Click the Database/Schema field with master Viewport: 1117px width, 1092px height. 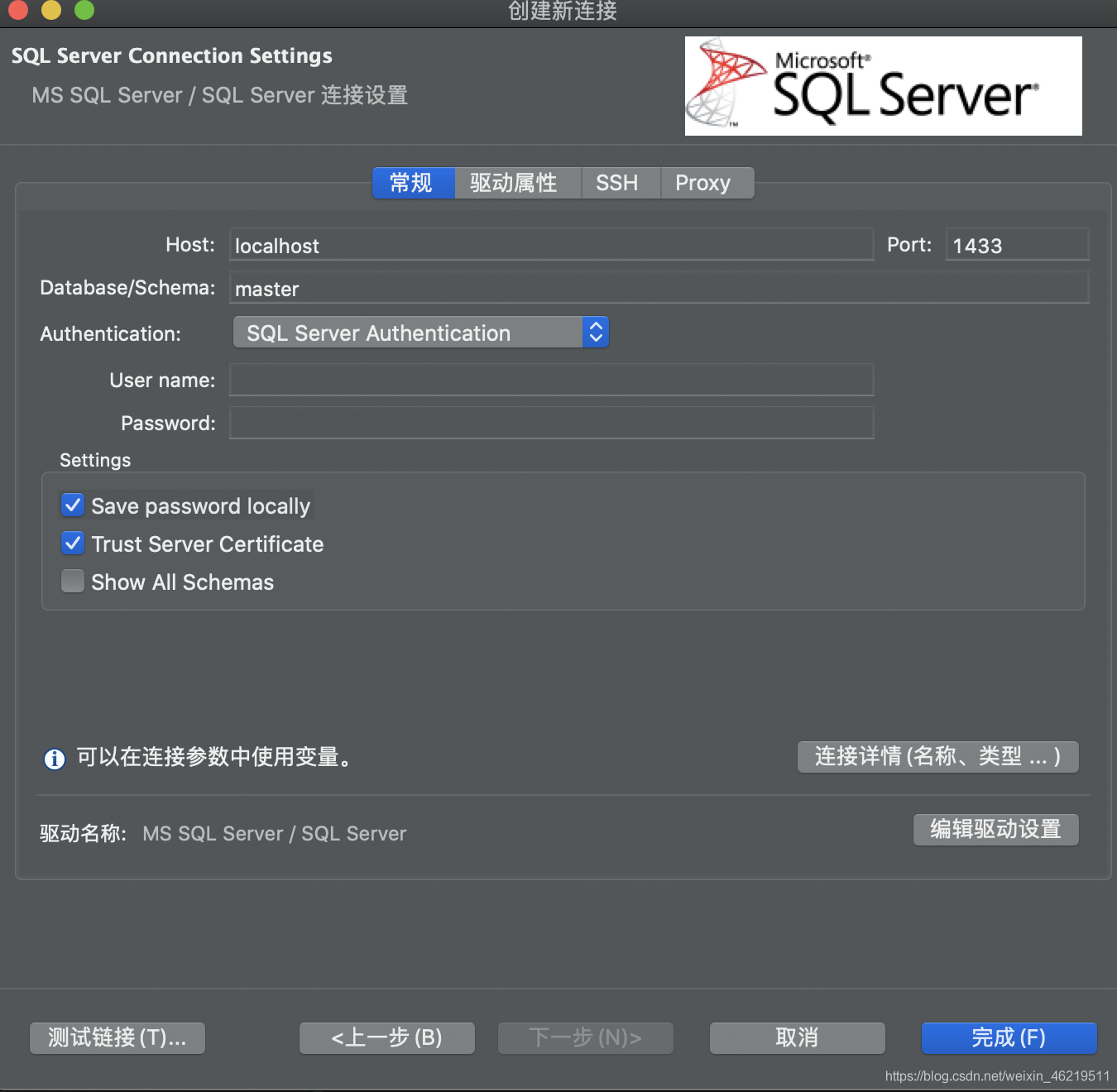click(x=659, y=288)
